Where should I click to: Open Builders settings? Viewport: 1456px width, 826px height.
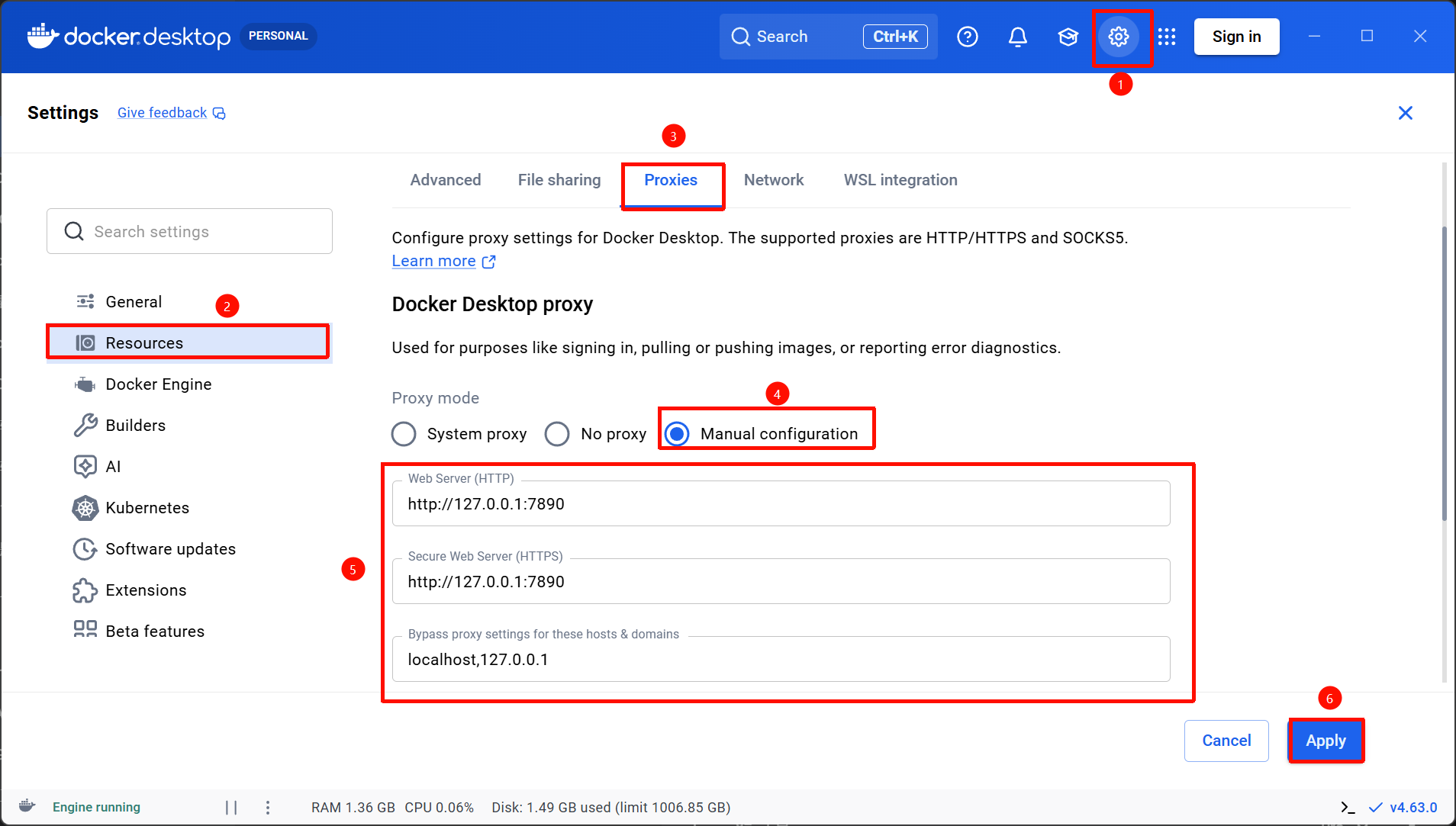tap(189, 425)
